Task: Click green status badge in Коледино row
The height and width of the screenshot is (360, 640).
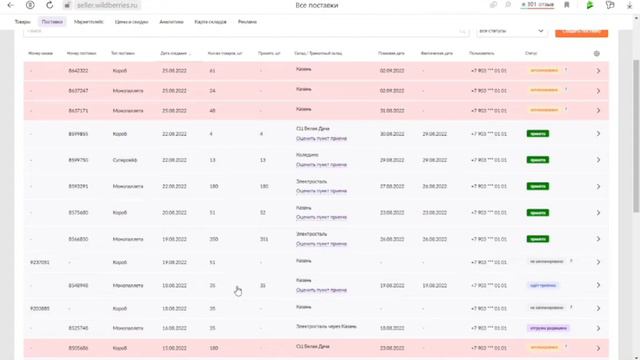Action: click(x=538, y=160)
